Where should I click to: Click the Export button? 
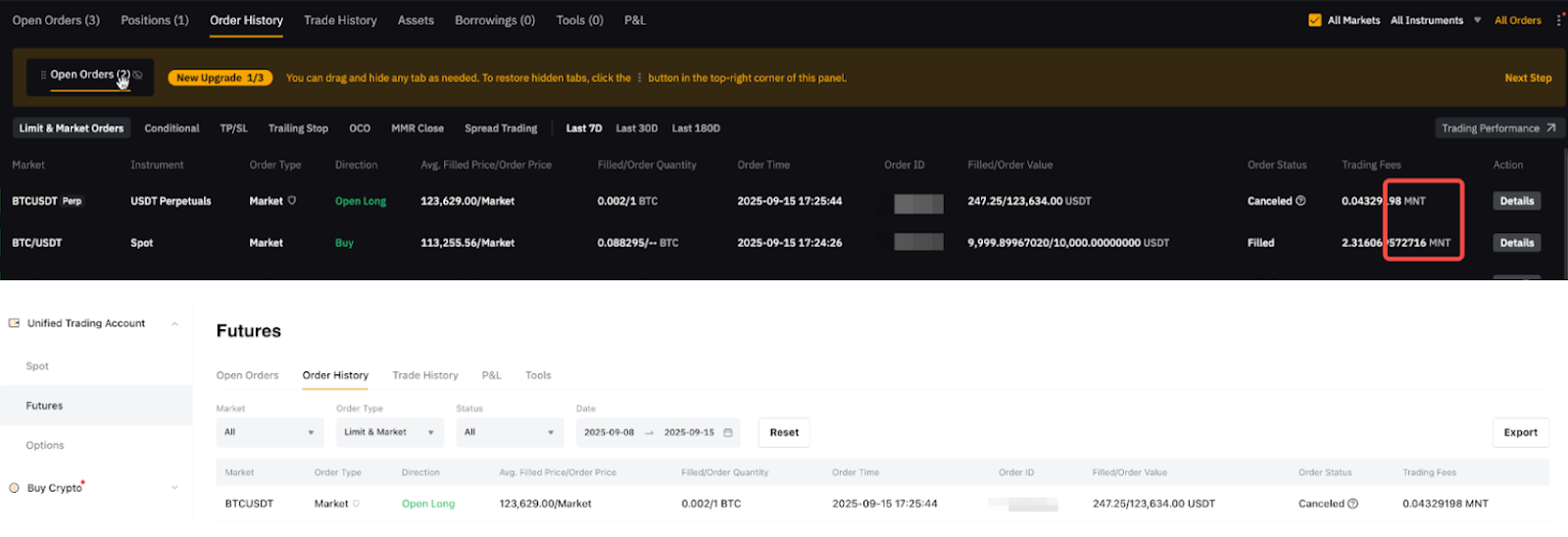(x=1520, y=432)
